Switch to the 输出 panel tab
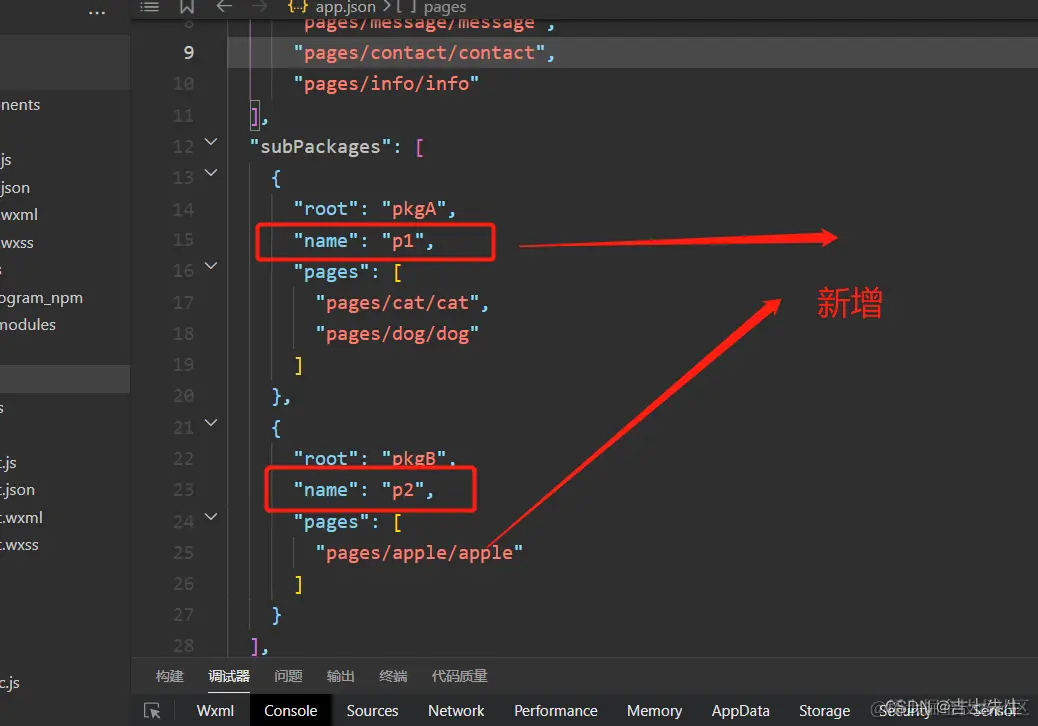 point(340,676)
